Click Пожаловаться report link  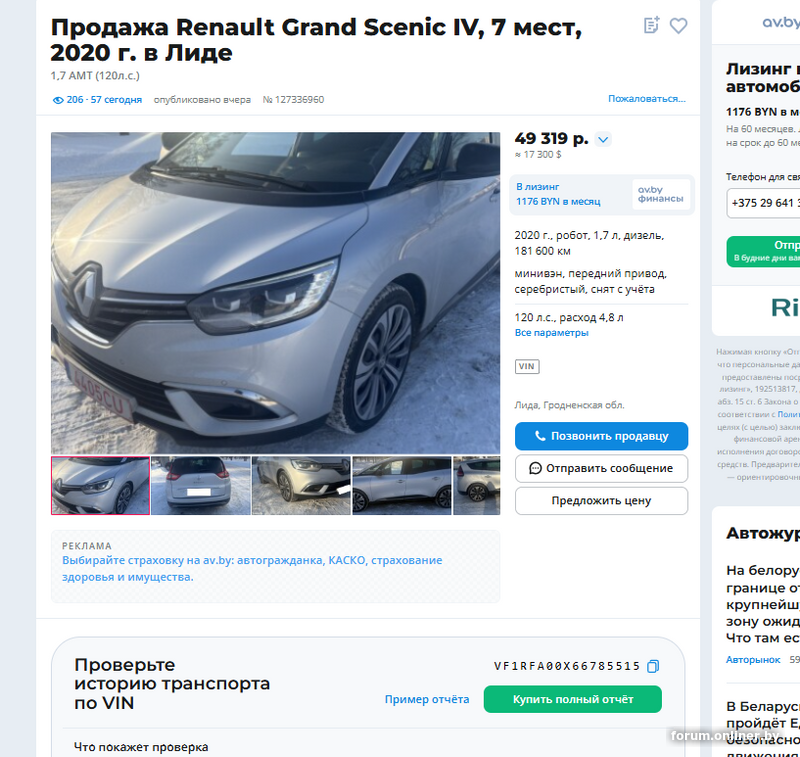pos(646,99)
